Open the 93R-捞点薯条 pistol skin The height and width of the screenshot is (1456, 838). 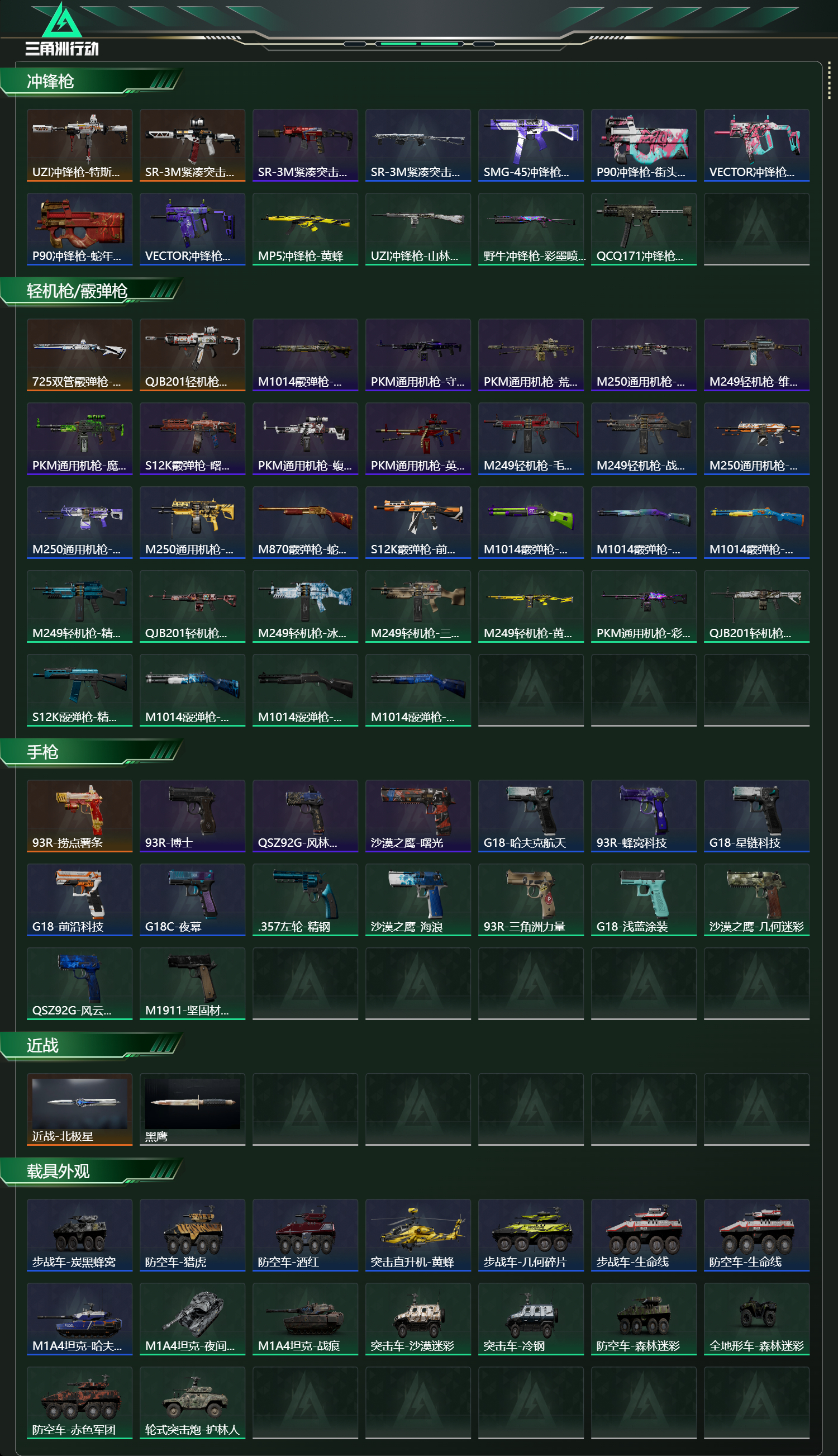point(79,816)
